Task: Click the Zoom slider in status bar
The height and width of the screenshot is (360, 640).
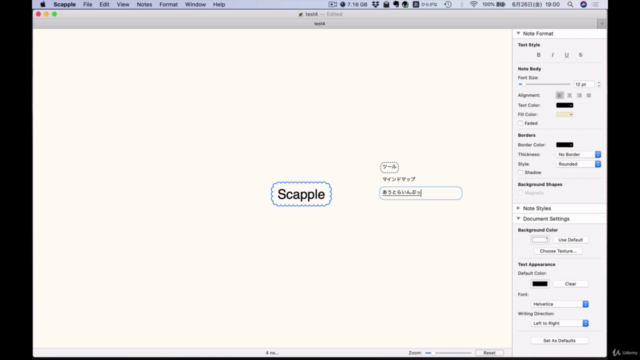Action: [448, 353]
